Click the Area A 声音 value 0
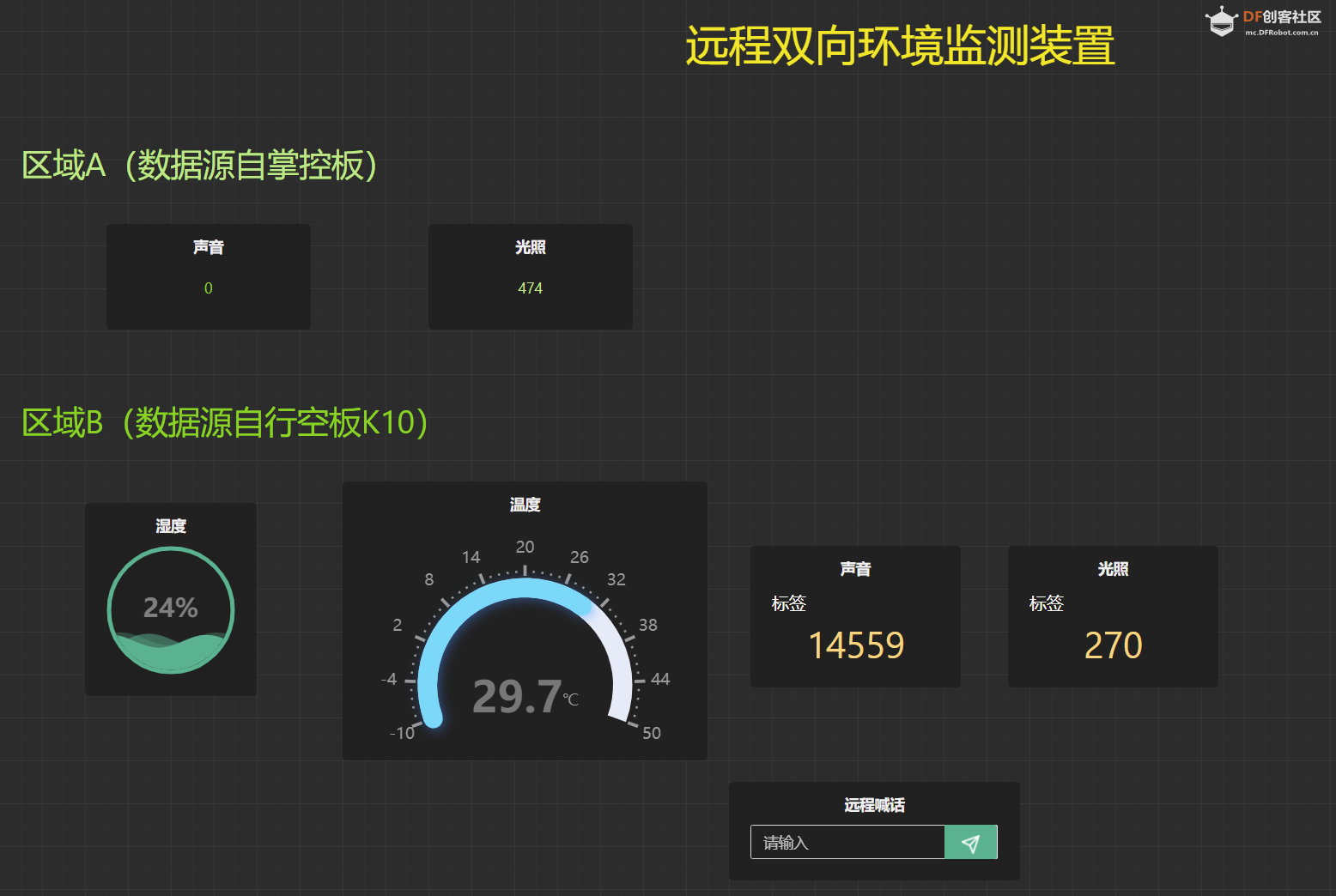This screenshot has height=896, width=1336. click(x=208, y=288)
